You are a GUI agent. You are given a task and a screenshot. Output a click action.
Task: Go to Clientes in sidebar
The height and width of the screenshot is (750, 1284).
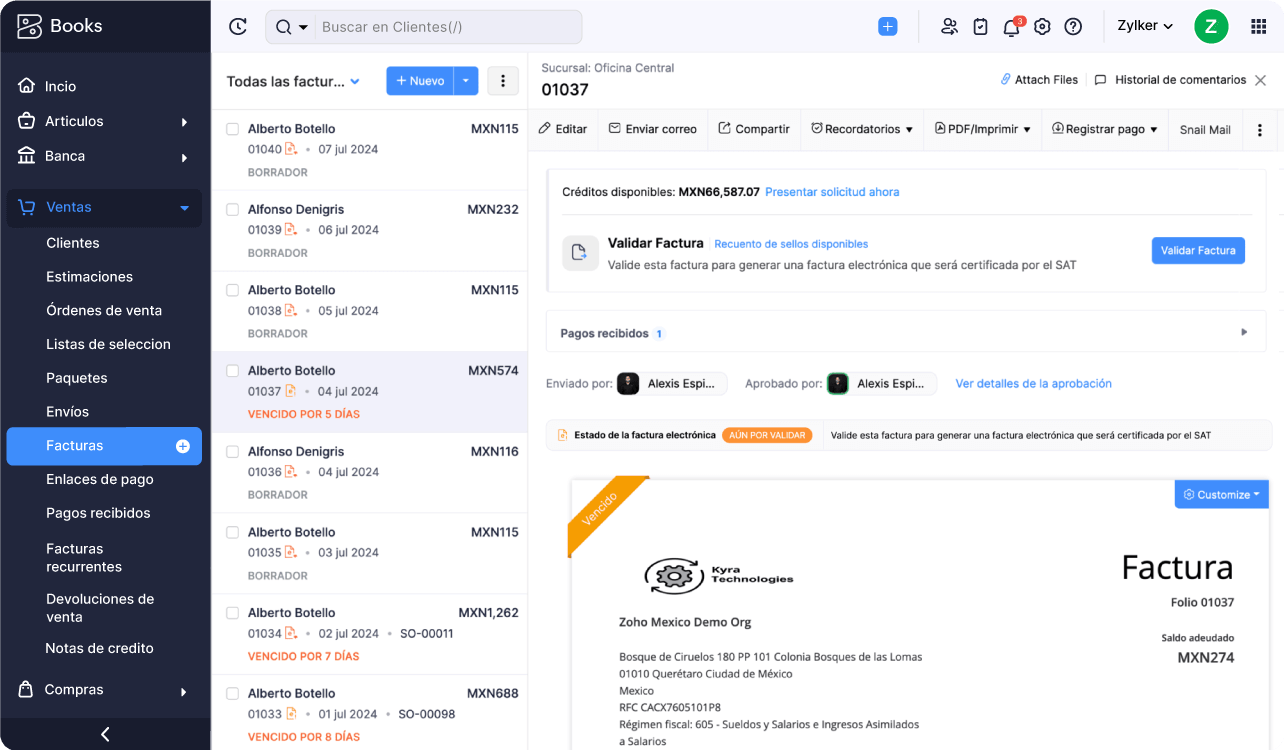[73, 243]
